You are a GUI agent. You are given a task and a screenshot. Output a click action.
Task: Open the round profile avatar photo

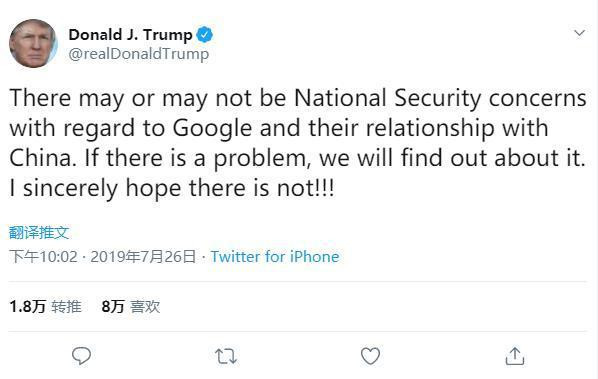tap(33, 43)
